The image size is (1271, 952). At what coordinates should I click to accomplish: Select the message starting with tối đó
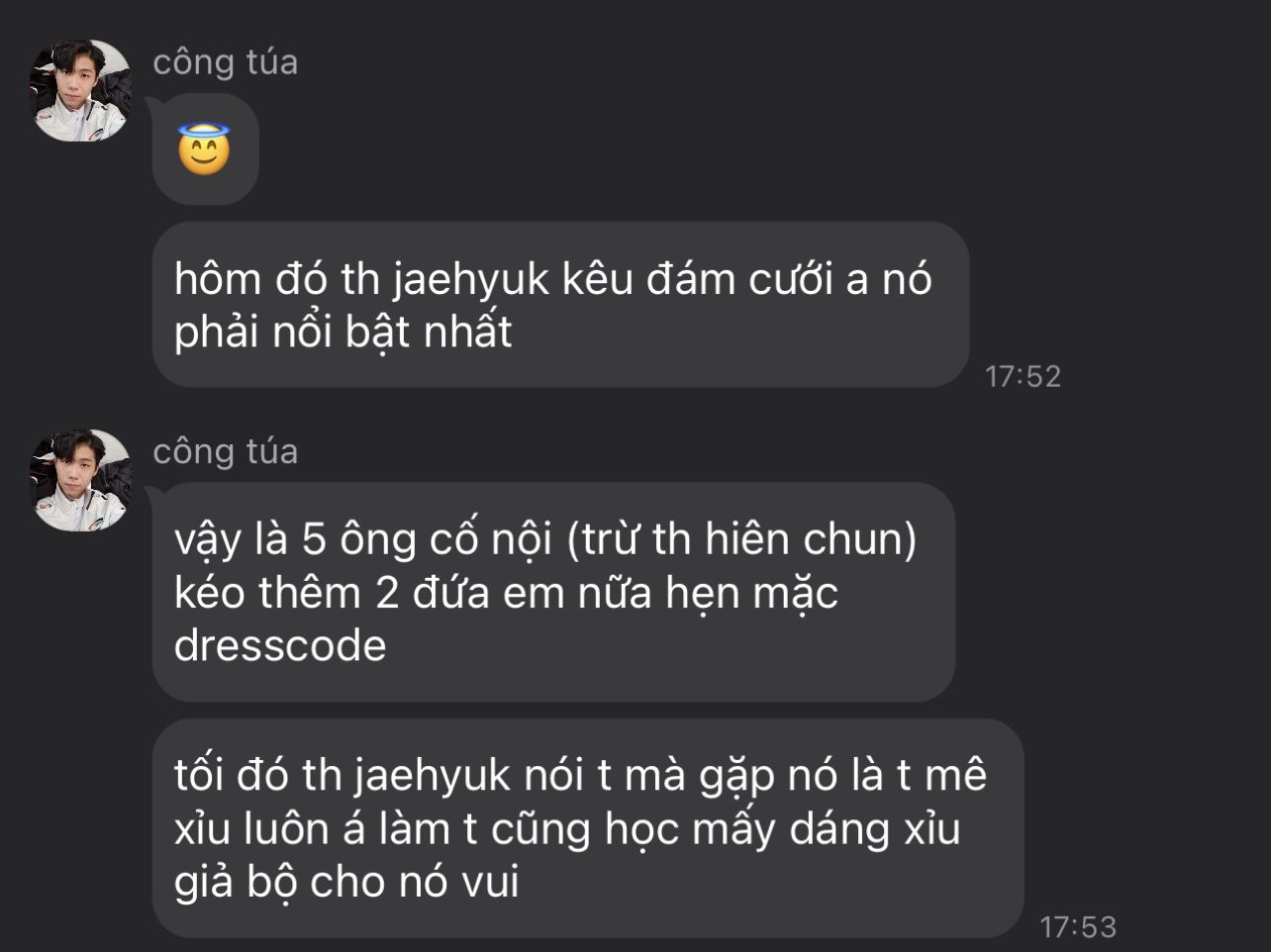588,828
